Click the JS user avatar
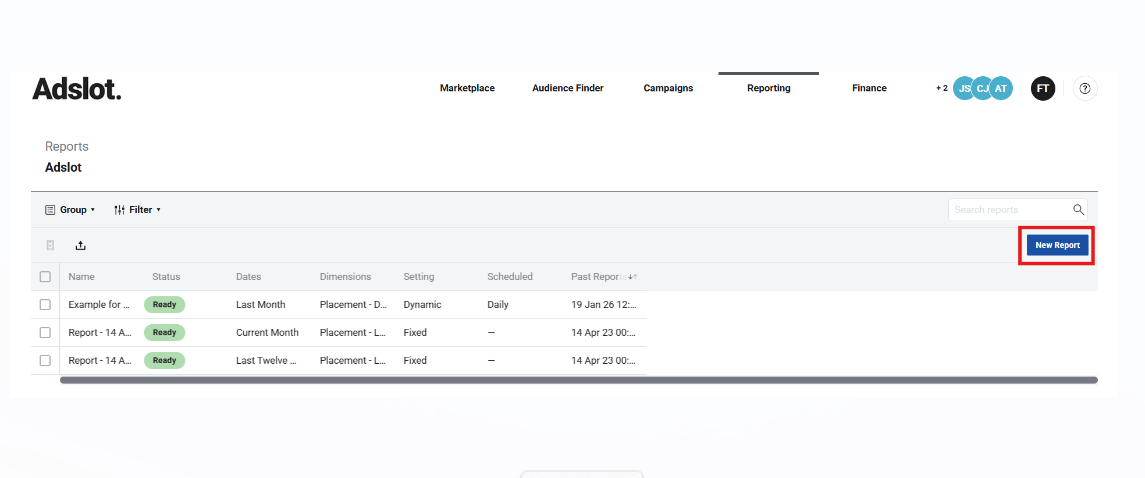Screen dimensions: 1145x478 [963, 89]
